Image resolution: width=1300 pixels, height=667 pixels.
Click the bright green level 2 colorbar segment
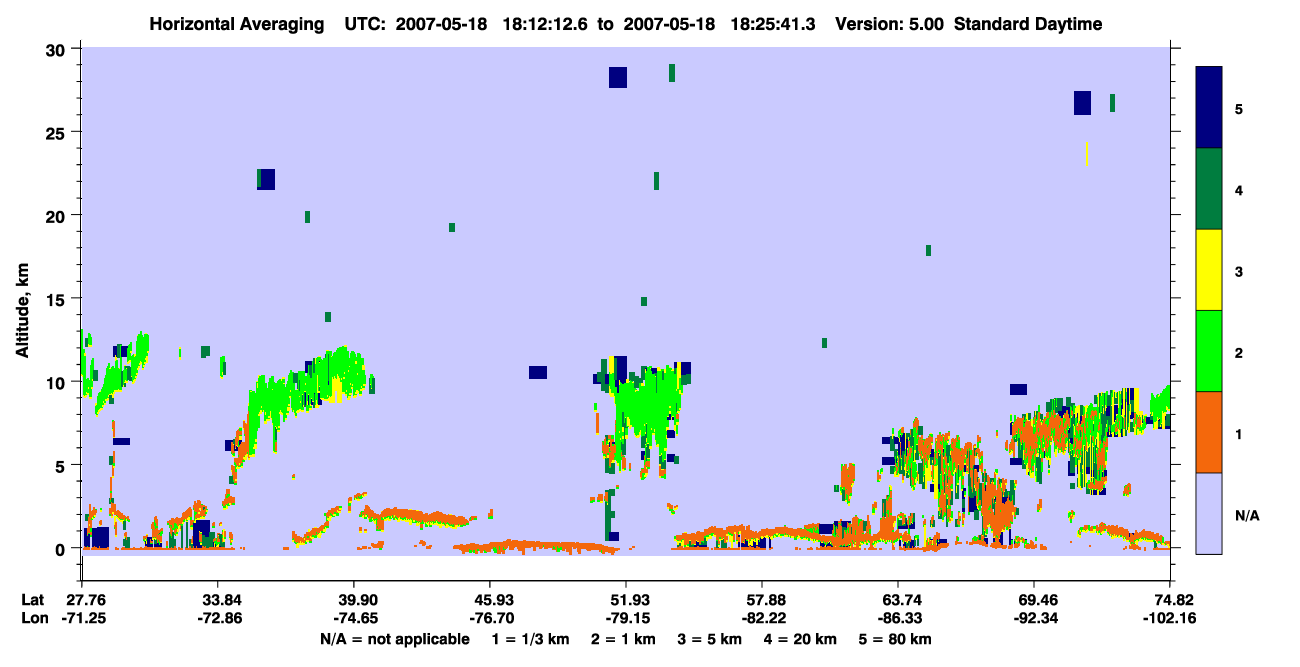(1209, 351)
